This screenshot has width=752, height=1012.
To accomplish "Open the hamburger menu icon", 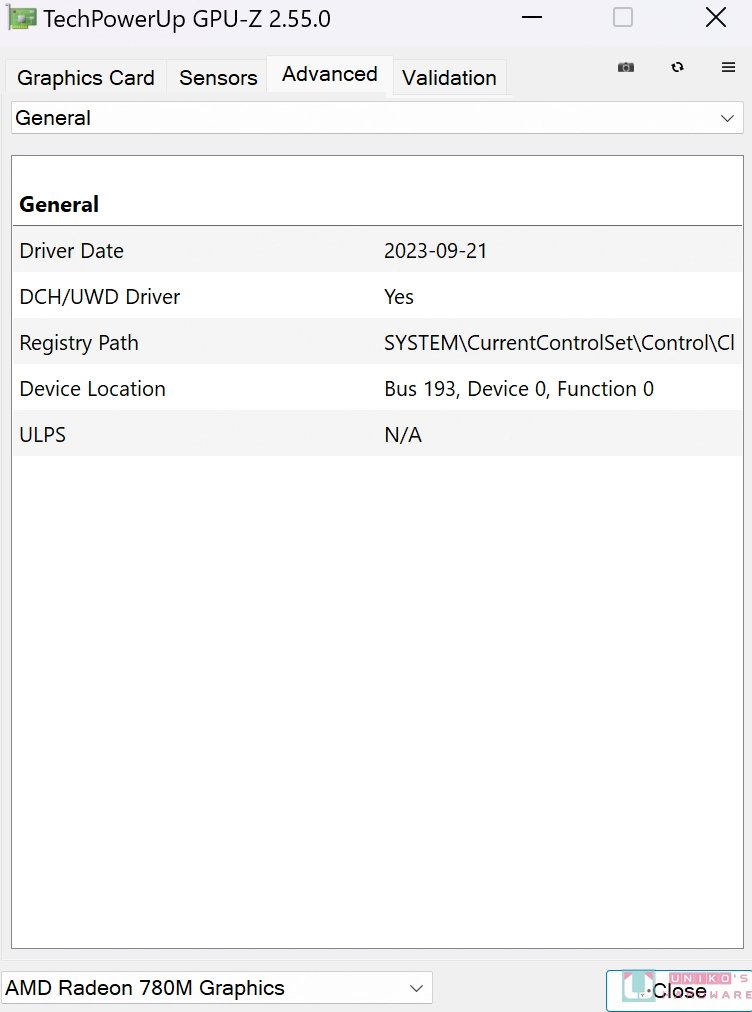I will 728,67.
